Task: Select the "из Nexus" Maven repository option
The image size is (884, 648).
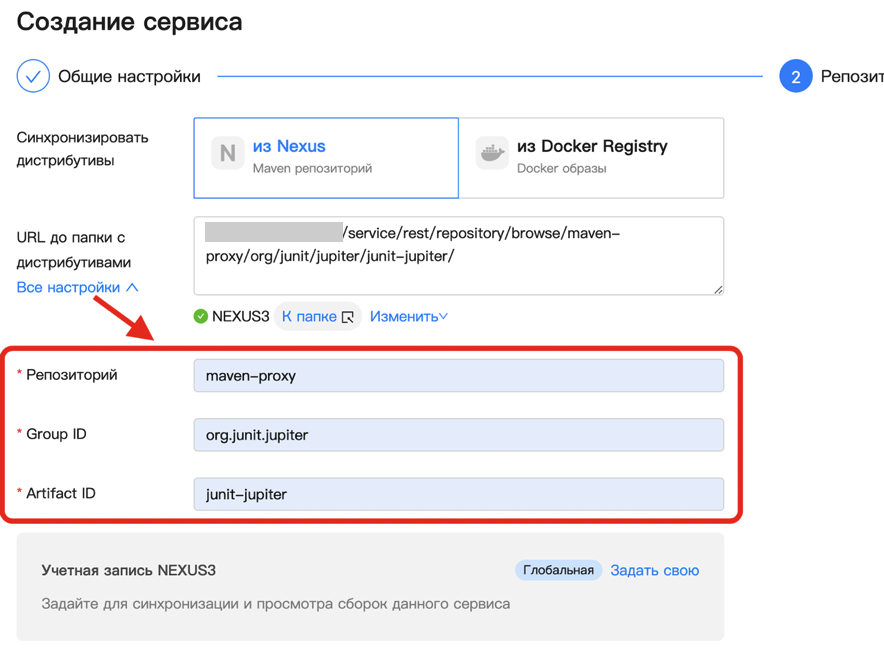Action: point(326,157)
